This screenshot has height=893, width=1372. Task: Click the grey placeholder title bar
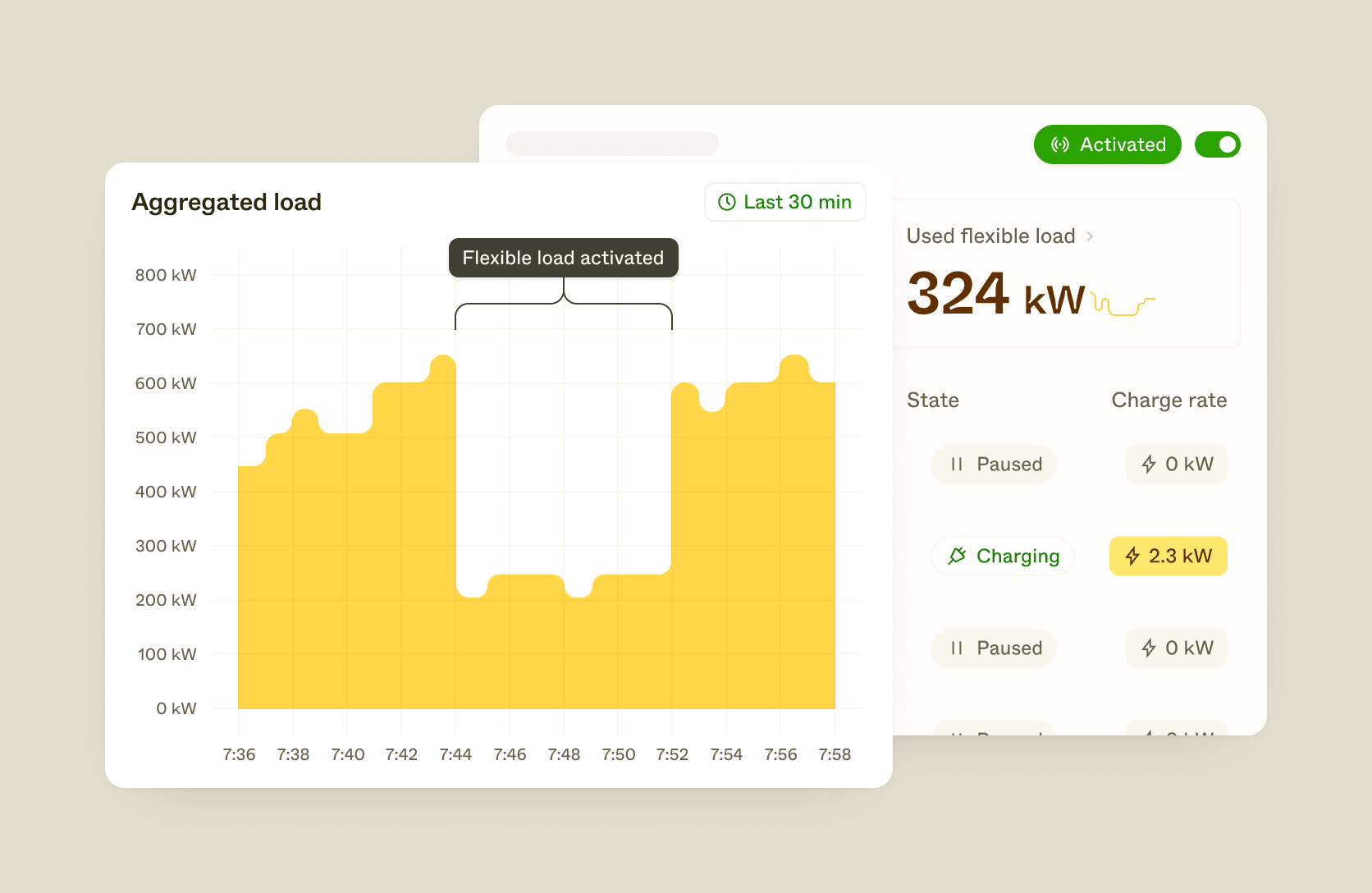point(612,144)
